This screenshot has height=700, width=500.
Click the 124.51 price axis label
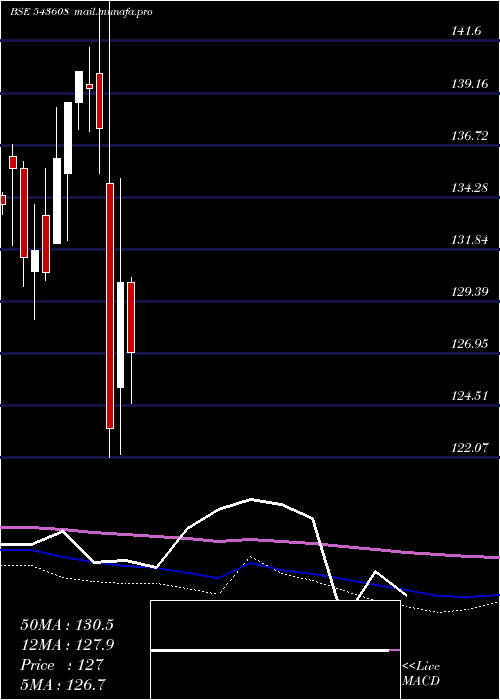tap(469, 396)
